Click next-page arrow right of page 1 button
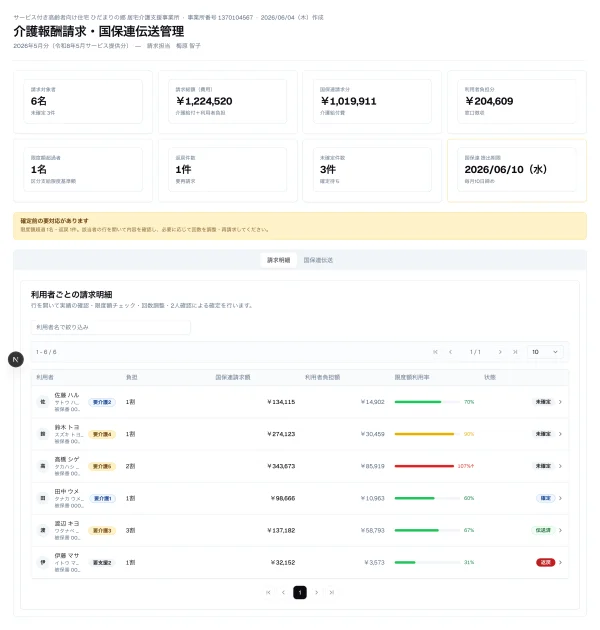600x630 pixels. 316,592
